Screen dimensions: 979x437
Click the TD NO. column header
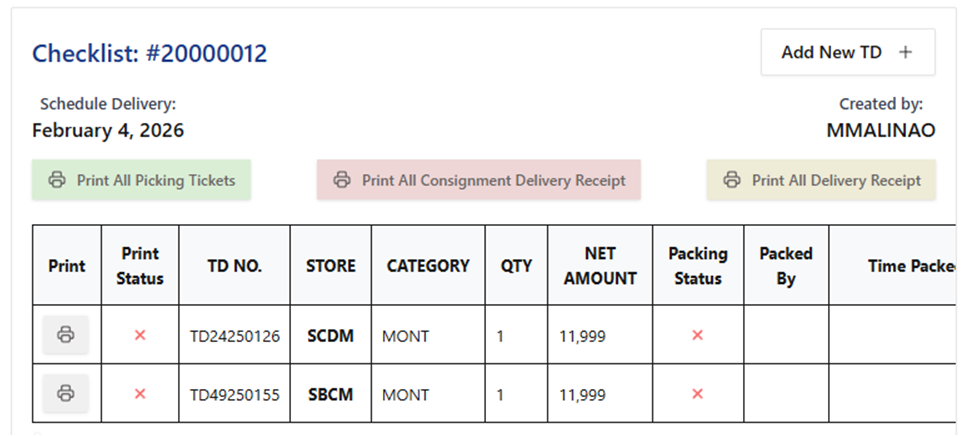235,266
